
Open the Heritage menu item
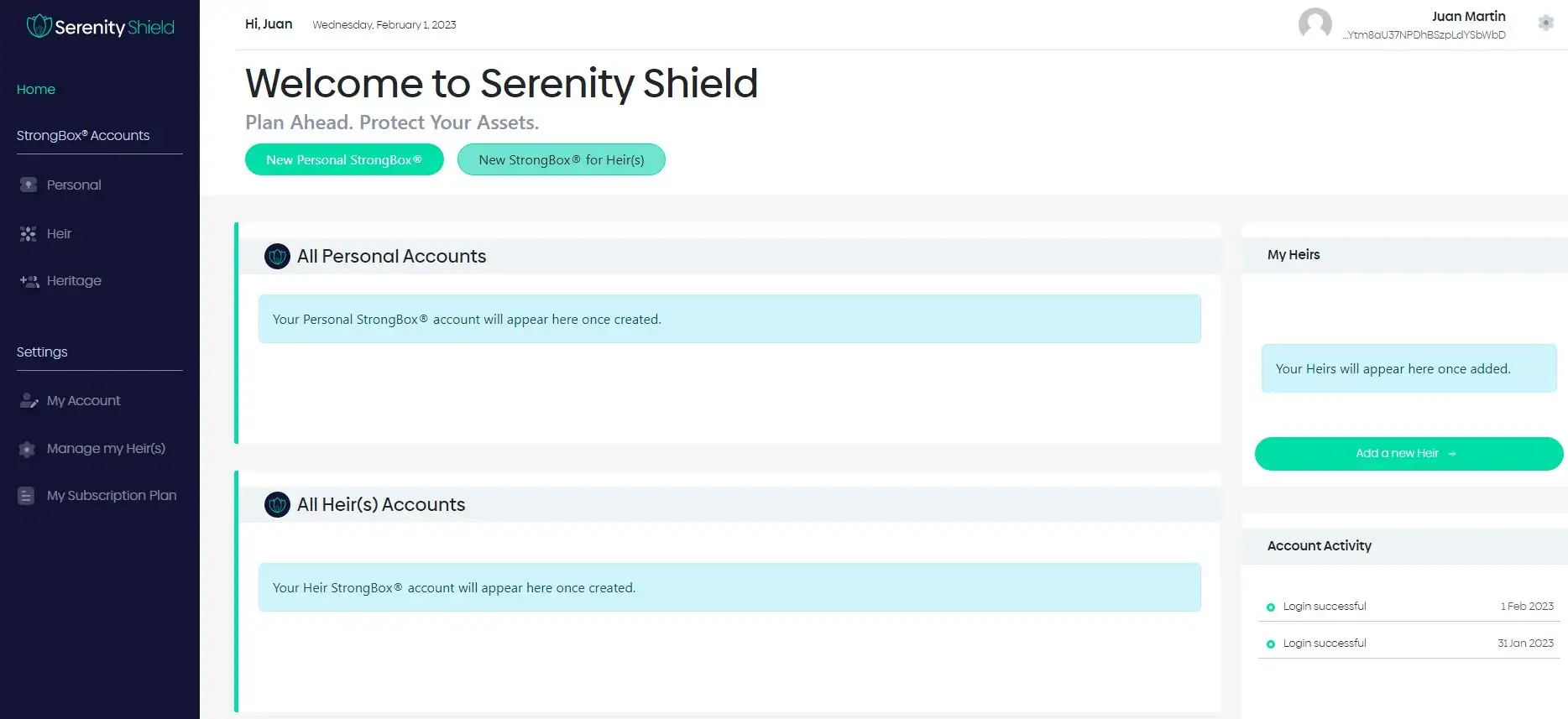tap(74, 281)
